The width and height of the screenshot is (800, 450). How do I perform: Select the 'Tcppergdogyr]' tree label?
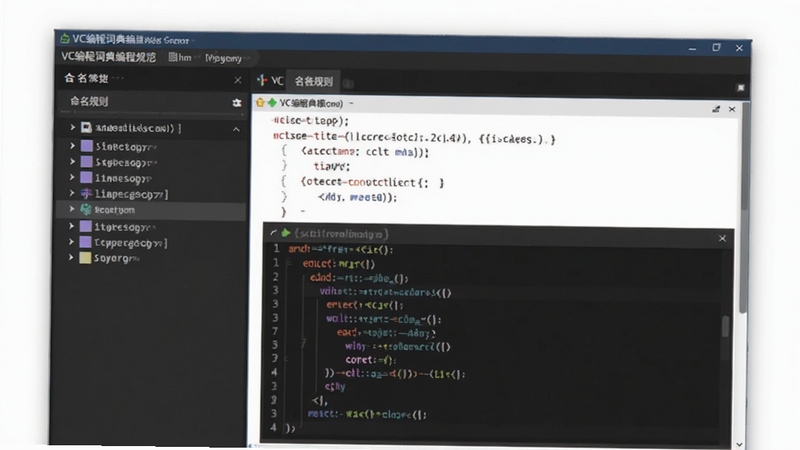point(131,243)
